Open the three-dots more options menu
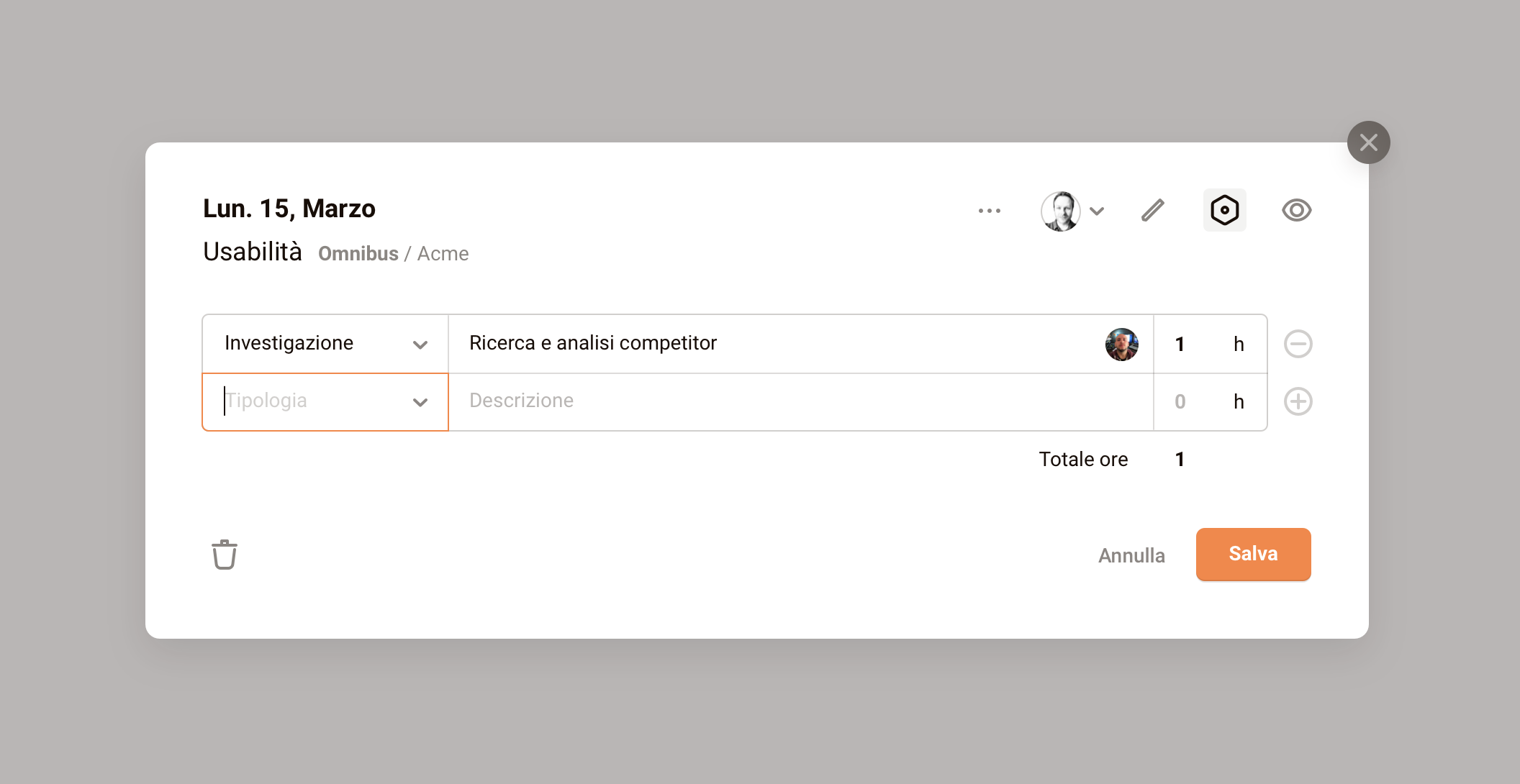This screenshot has width=1520, height=784. coord(990,211)
